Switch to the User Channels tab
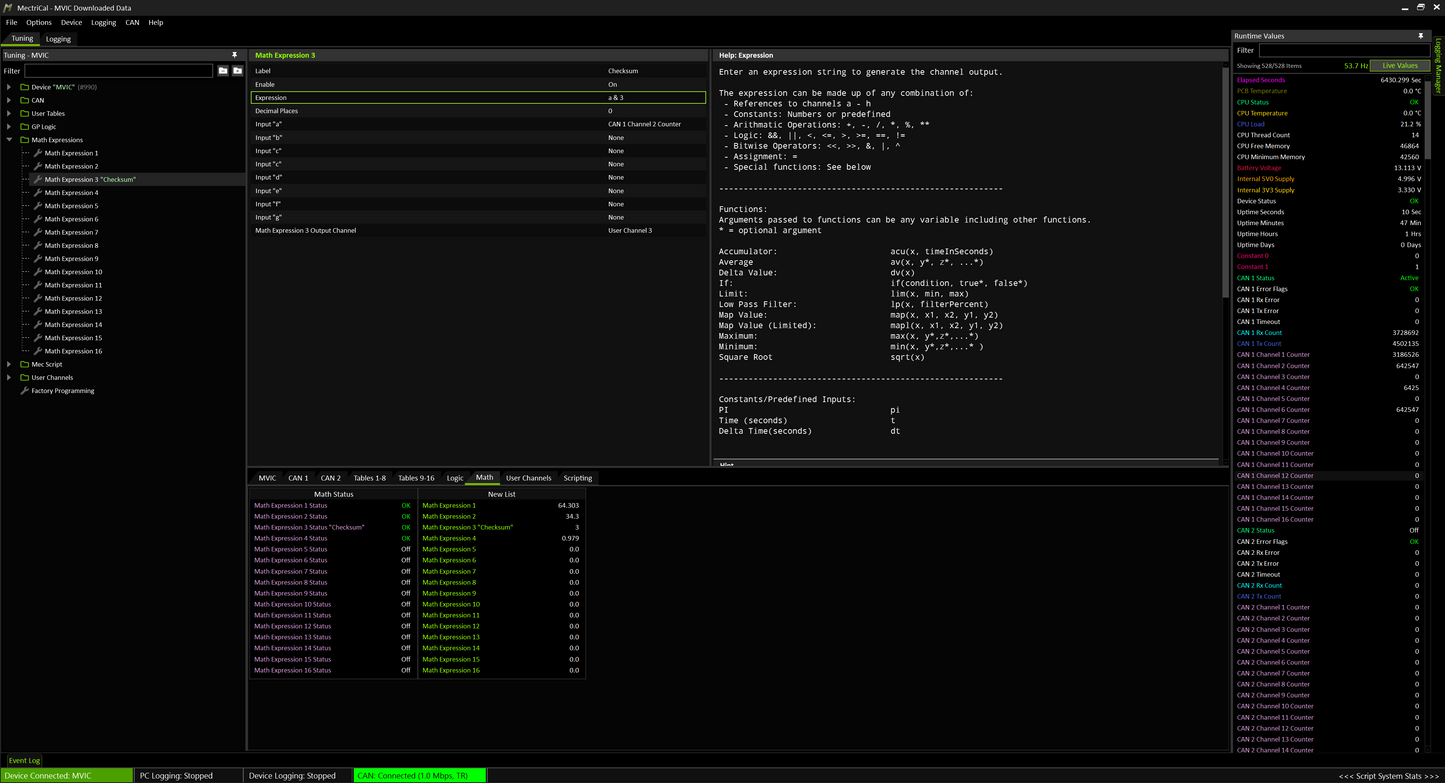This screenshot has height=783, width=1445. 528,478
